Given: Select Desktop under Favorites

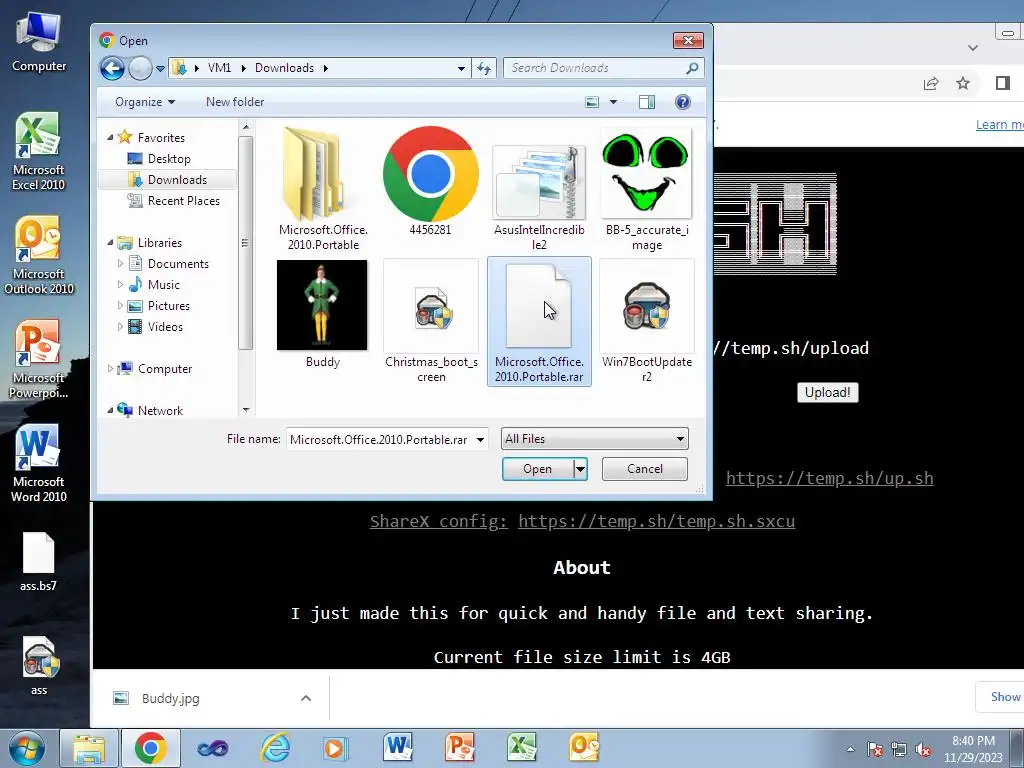Looking at the screenshot, I should coord(168,159).
